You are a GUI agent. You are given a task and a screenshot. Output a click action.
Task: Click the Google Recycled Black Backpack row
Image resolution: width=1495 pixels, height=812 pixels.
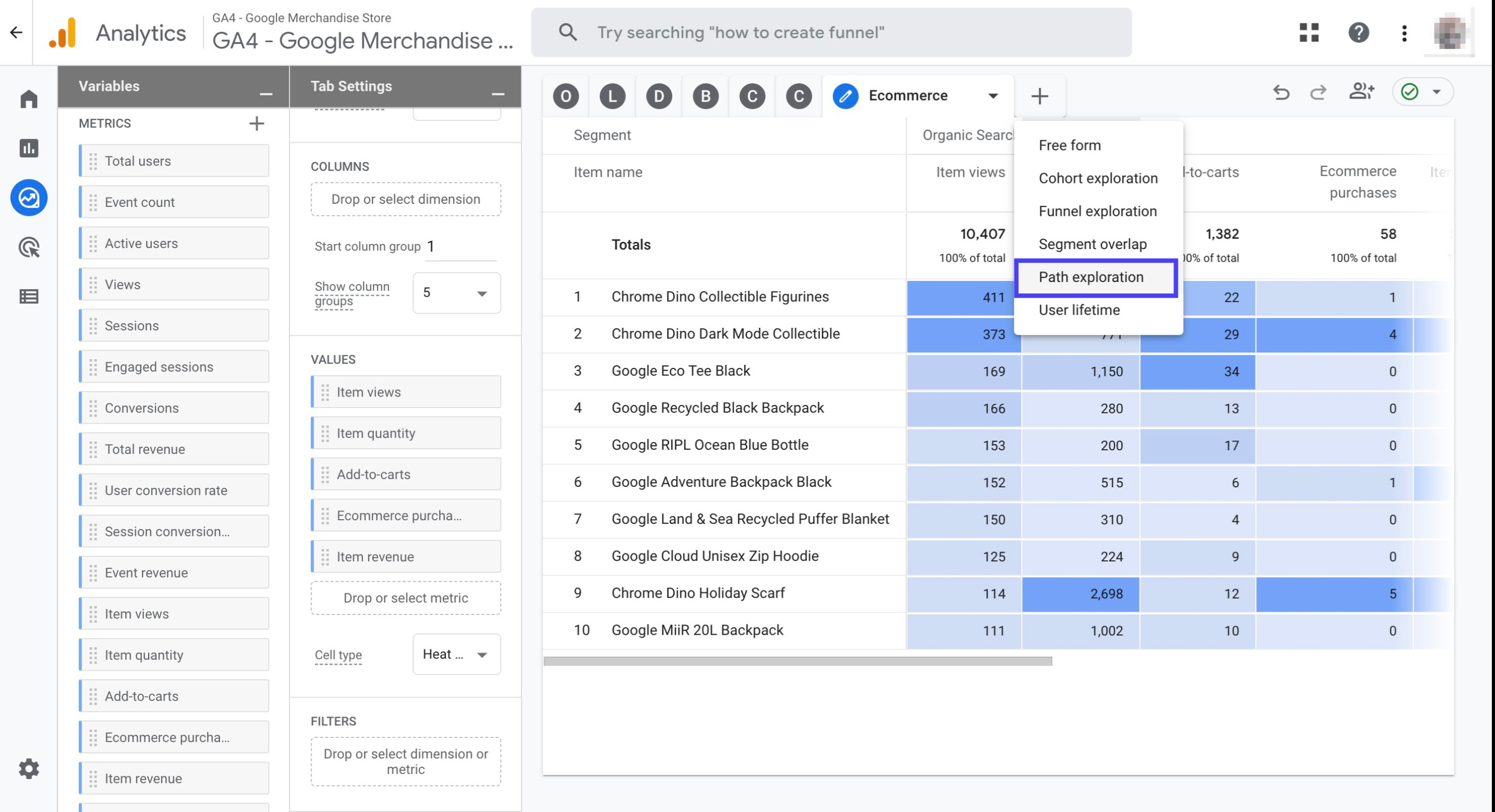click(x=718, y=408)
